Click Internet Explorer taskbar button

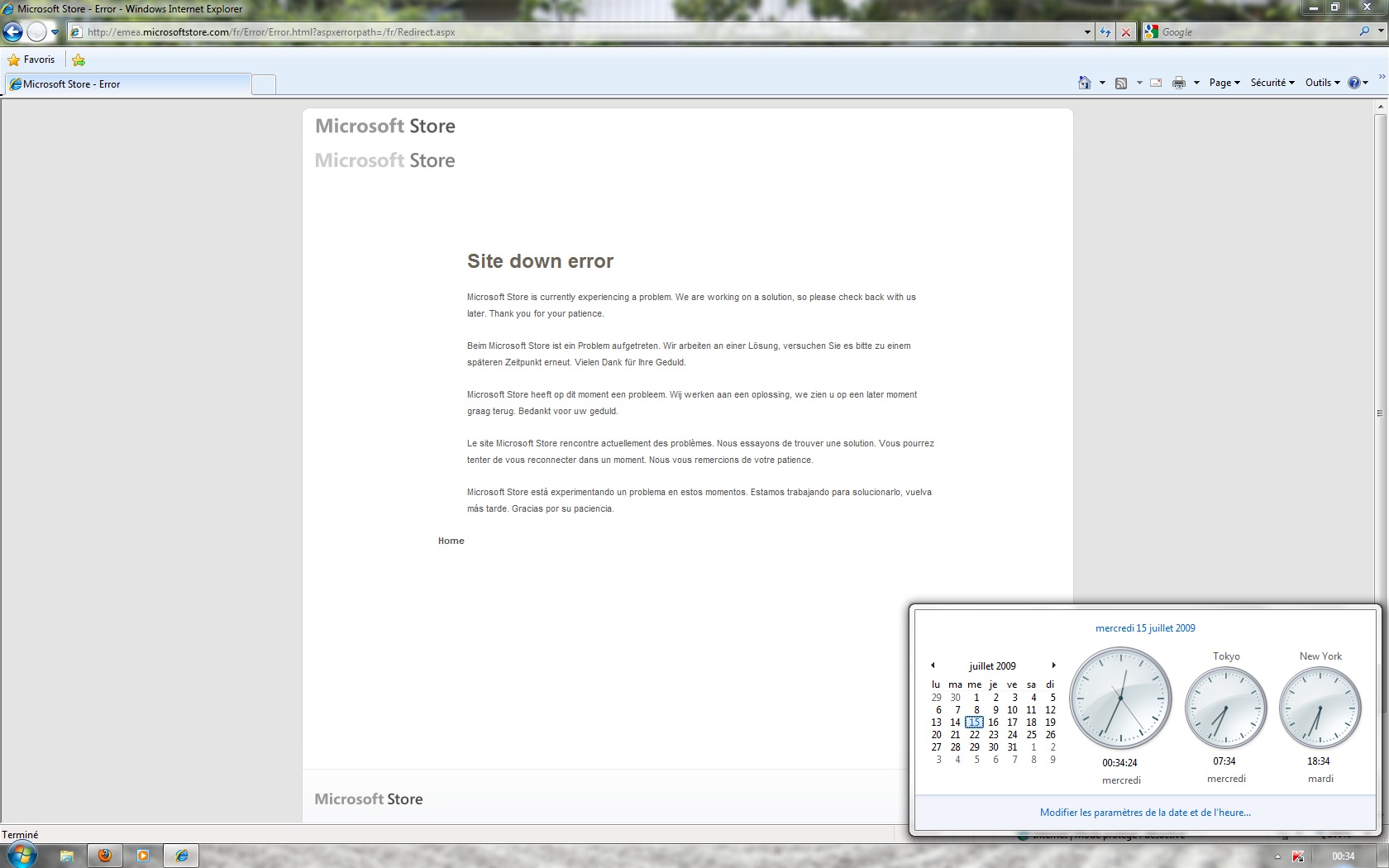[x=182, y=856]
